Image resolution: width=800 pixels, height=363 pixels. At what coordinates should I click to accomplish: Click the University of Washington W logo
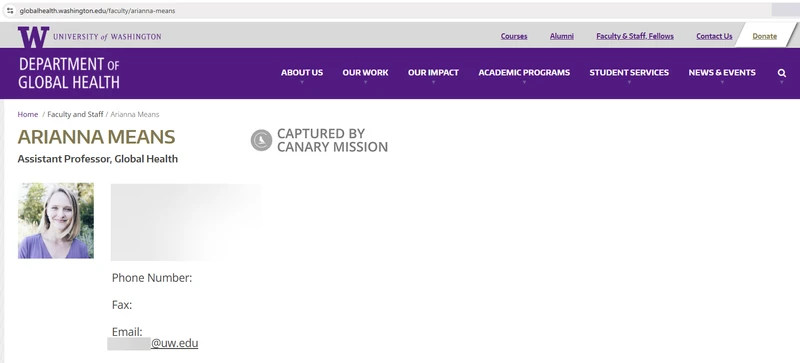(x=34, y=37)
